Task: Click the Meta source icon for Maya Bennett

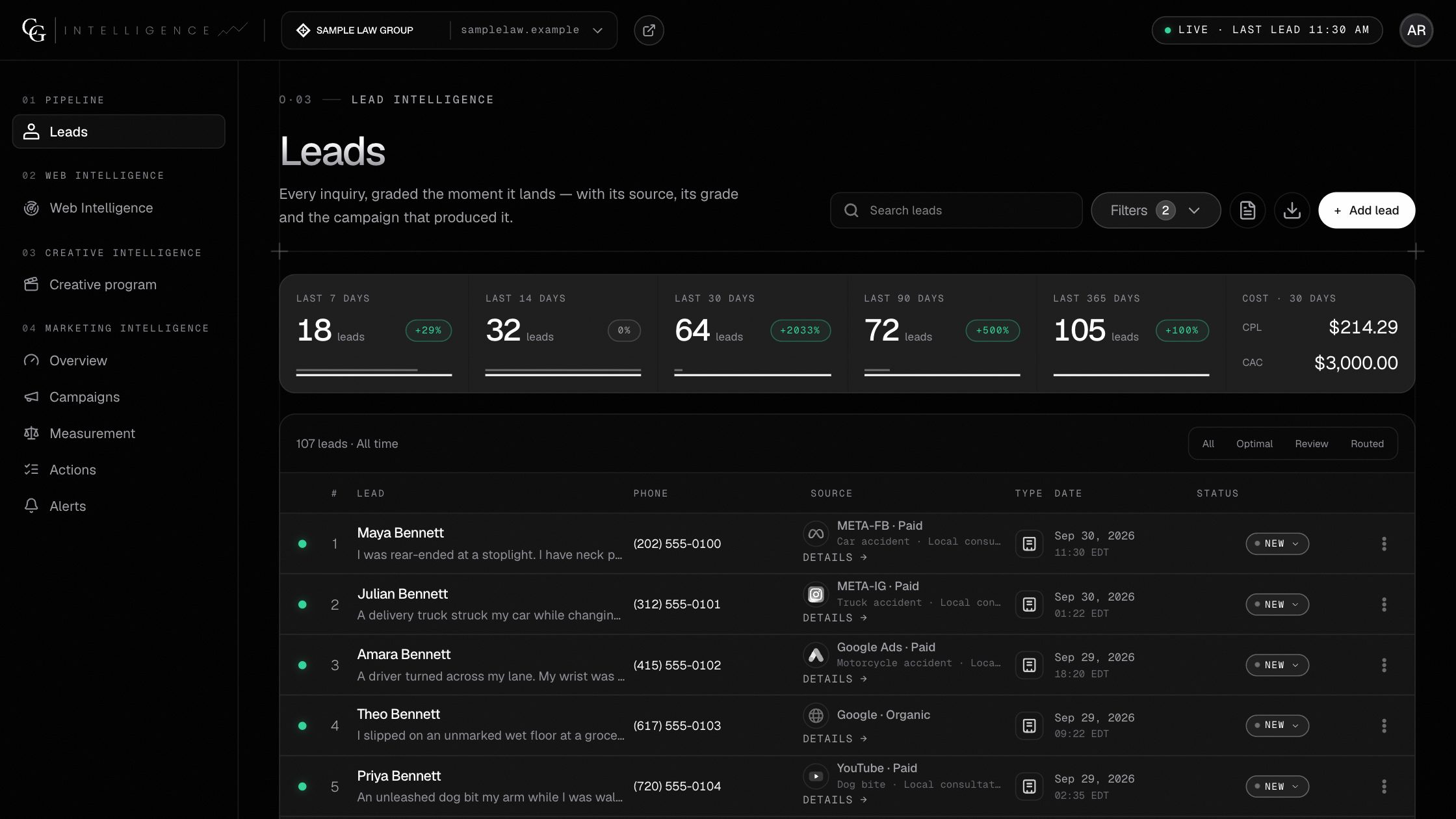Action: coord(816,534)
